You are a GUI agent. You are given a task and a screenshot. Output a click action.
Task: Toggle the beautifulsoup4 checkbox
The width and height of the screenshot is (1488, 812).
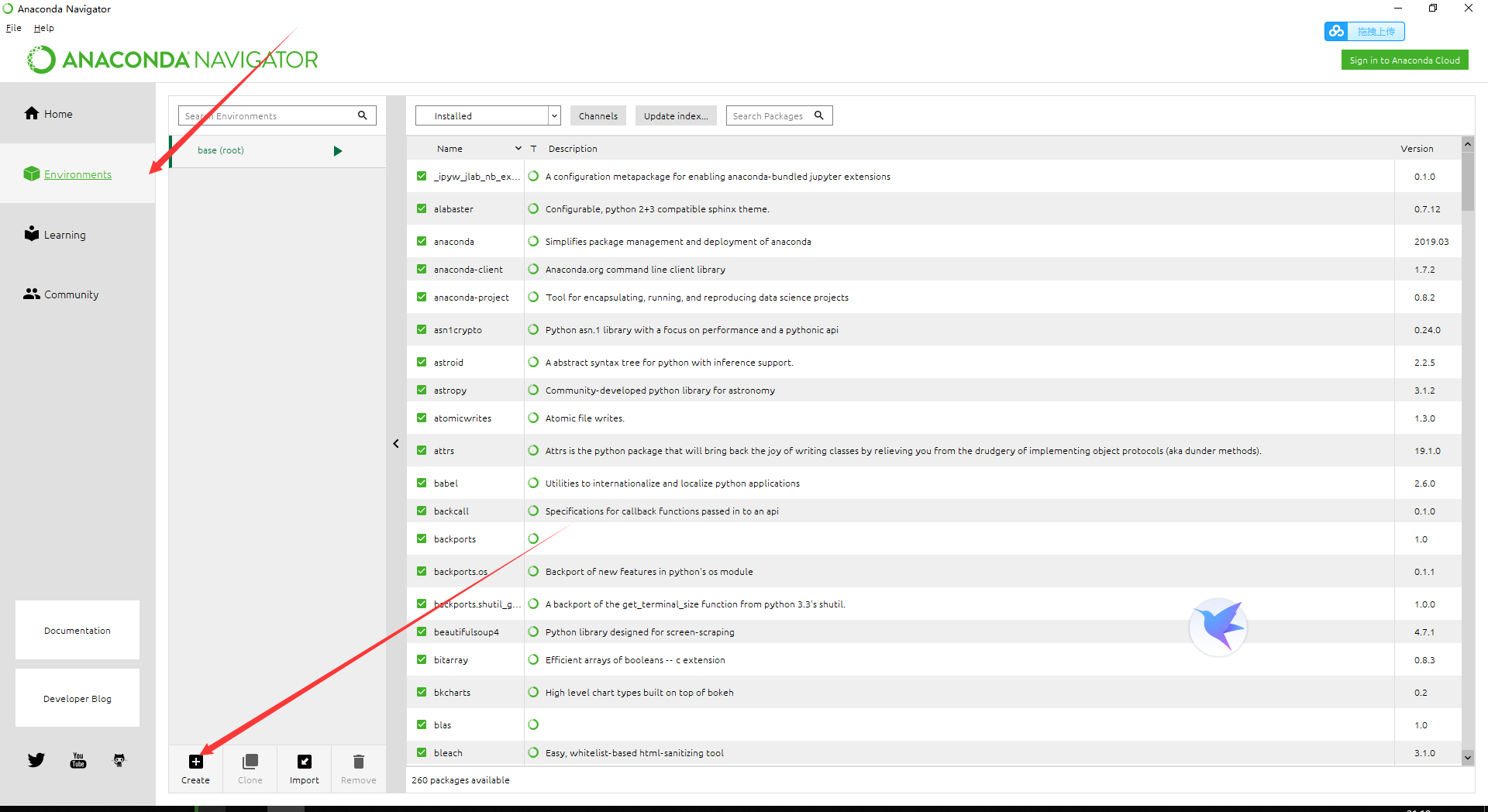point(422,631)
